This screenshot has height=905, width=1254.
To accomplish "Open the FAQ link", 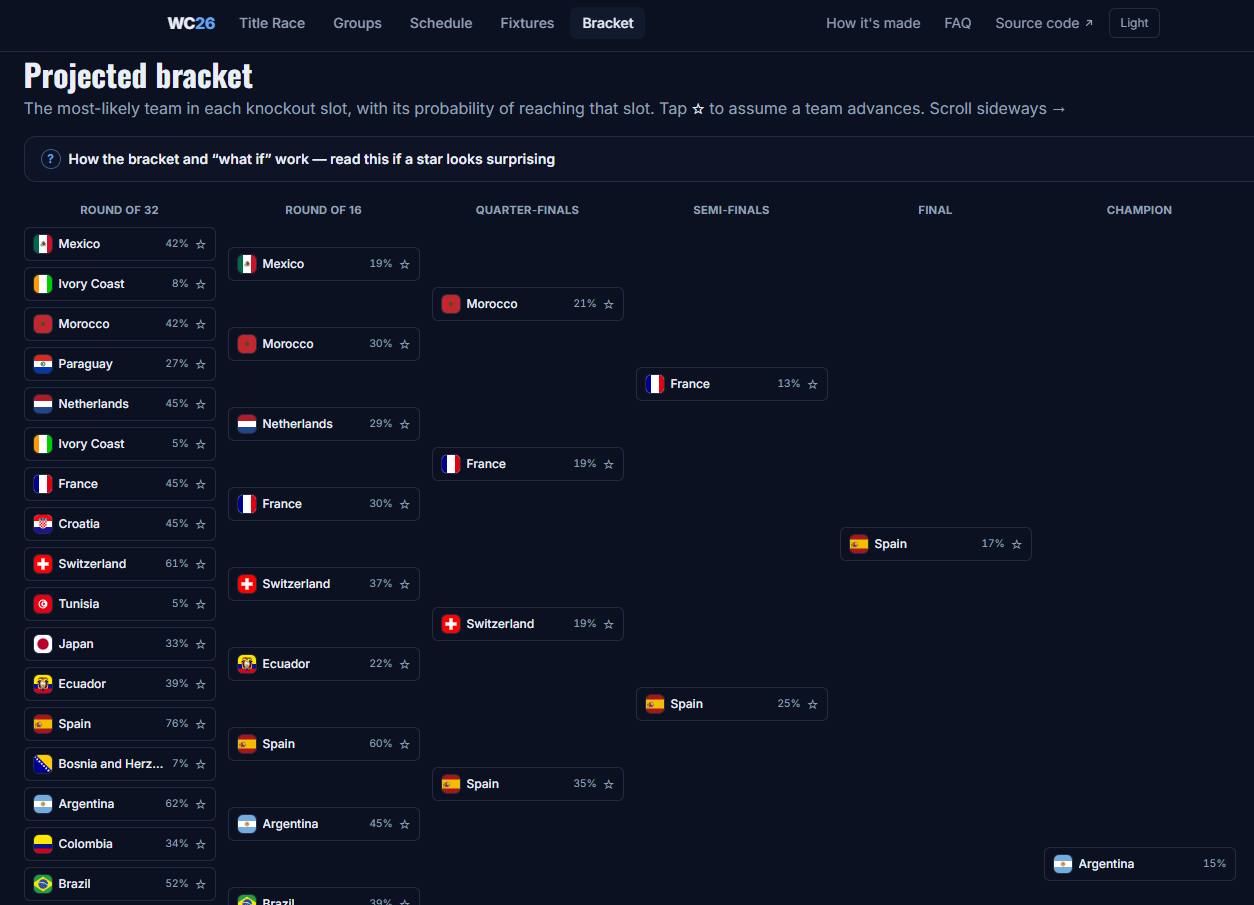I will point(958,23).
